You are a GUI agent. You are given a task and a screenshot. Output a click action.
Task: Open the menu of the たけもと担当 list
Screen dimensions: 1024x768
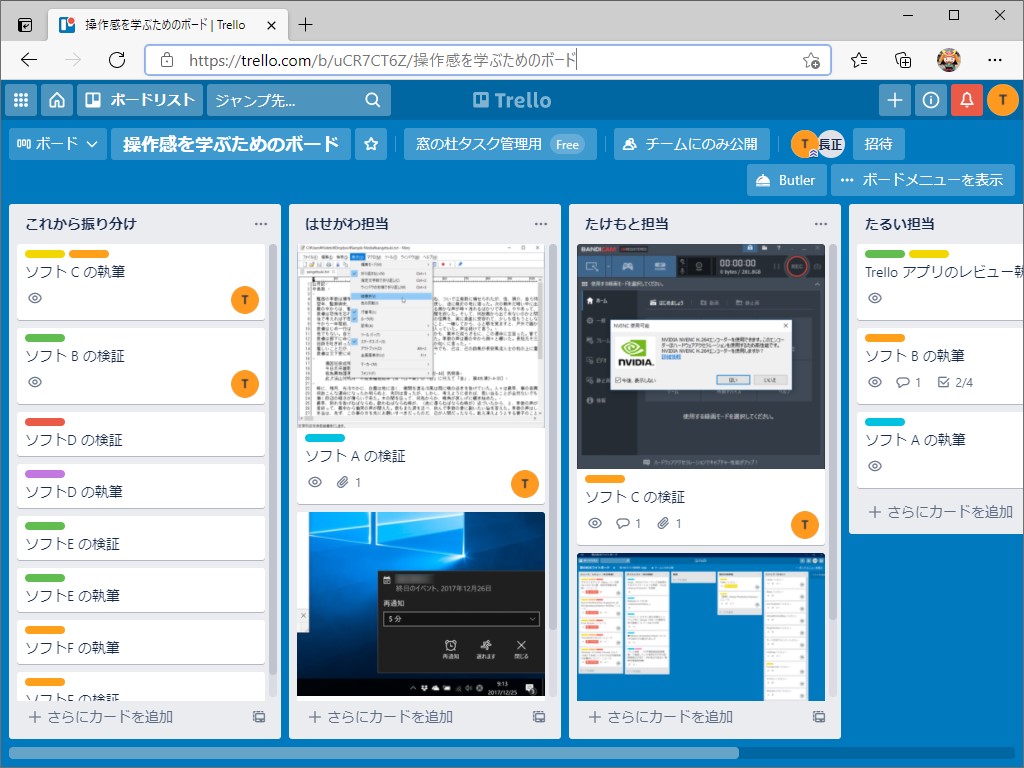820,222
